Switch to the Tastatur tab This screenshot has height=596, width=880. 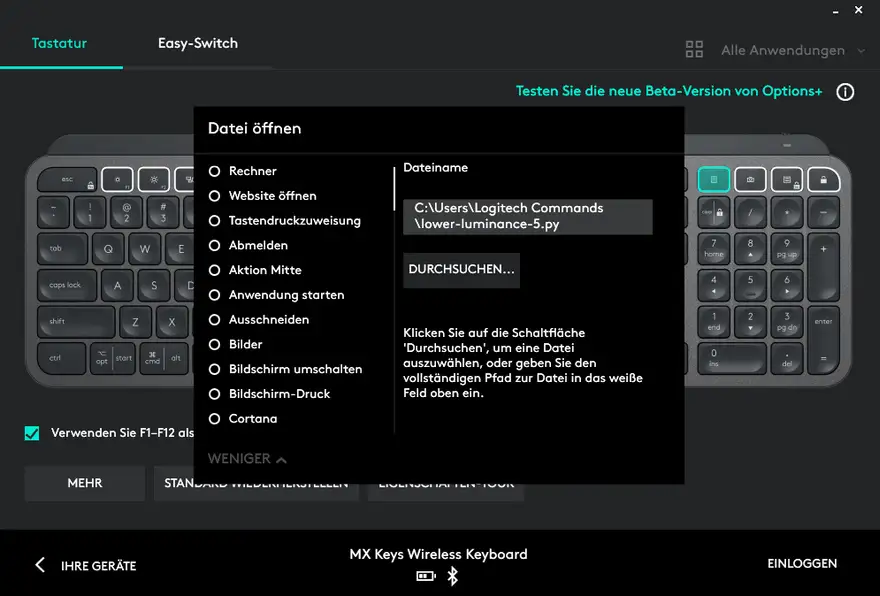coord(59,43)
